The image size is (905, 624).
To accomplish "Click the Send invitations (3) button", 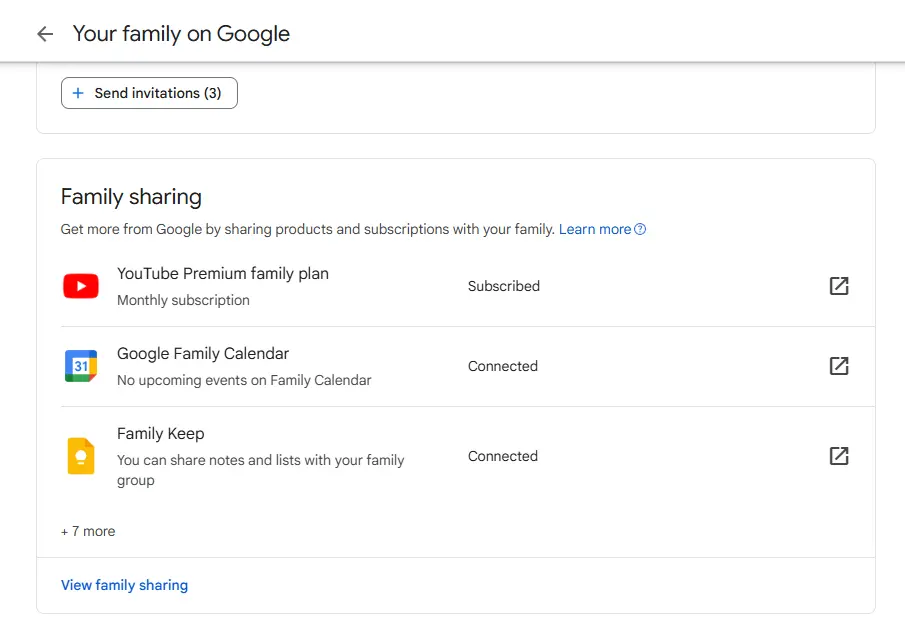I will click(149, 93).
